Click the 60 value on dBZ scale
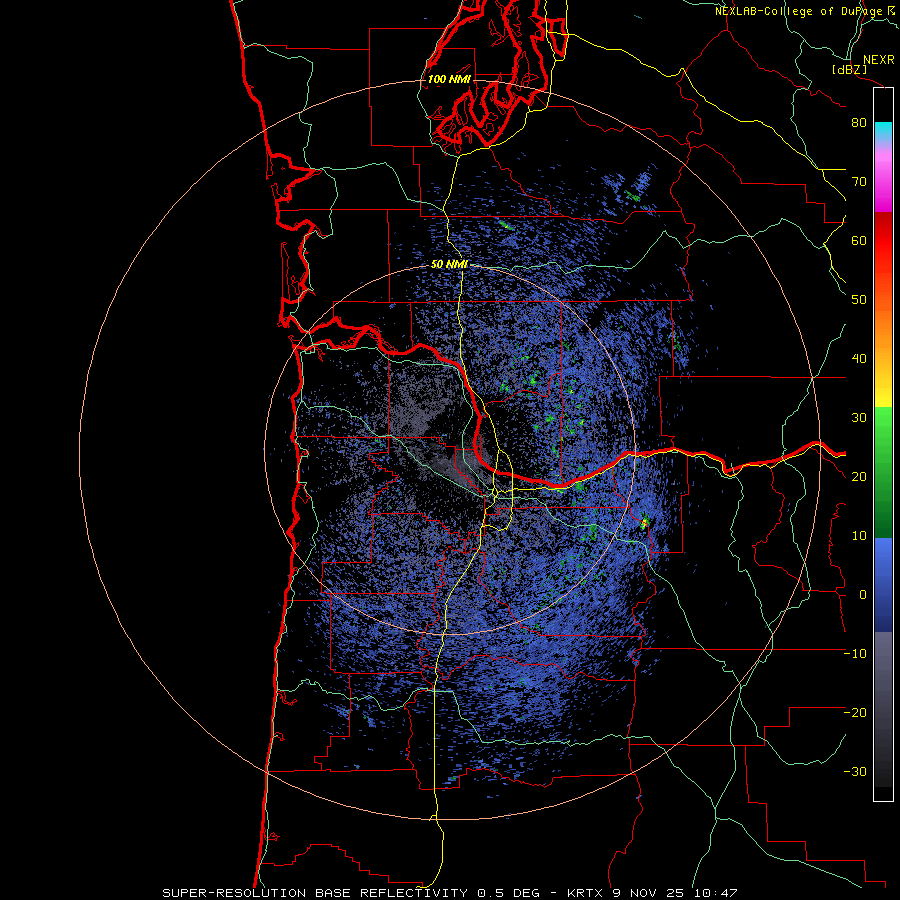The height and width of the screenshot is (900, 900). click(859, 240)
